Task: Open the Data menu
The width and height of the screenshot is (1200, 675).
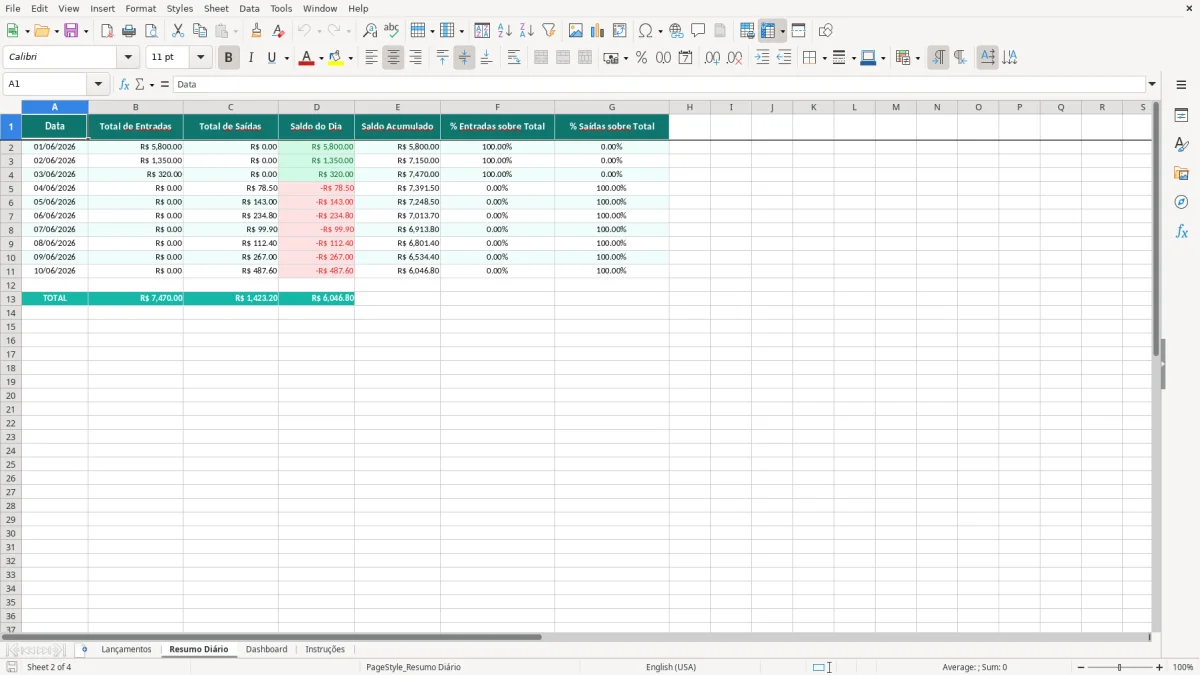Action: (x=249, y=8)
